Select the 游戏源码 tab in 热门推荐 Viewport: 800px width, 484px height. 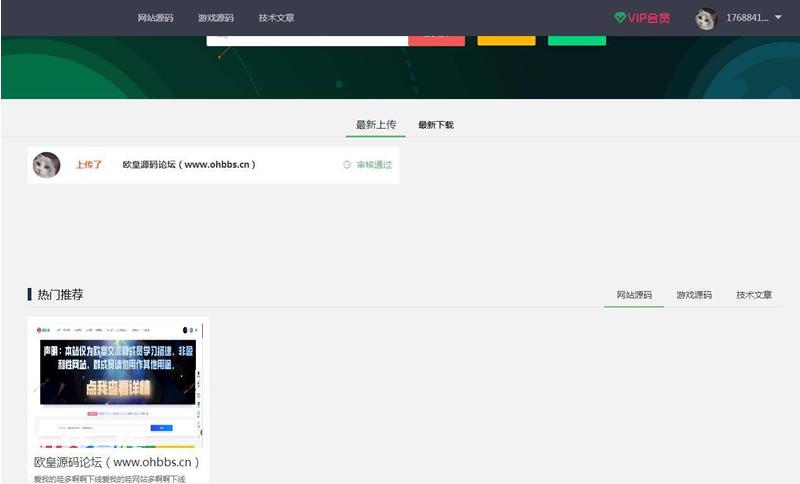tap(694, 295)
